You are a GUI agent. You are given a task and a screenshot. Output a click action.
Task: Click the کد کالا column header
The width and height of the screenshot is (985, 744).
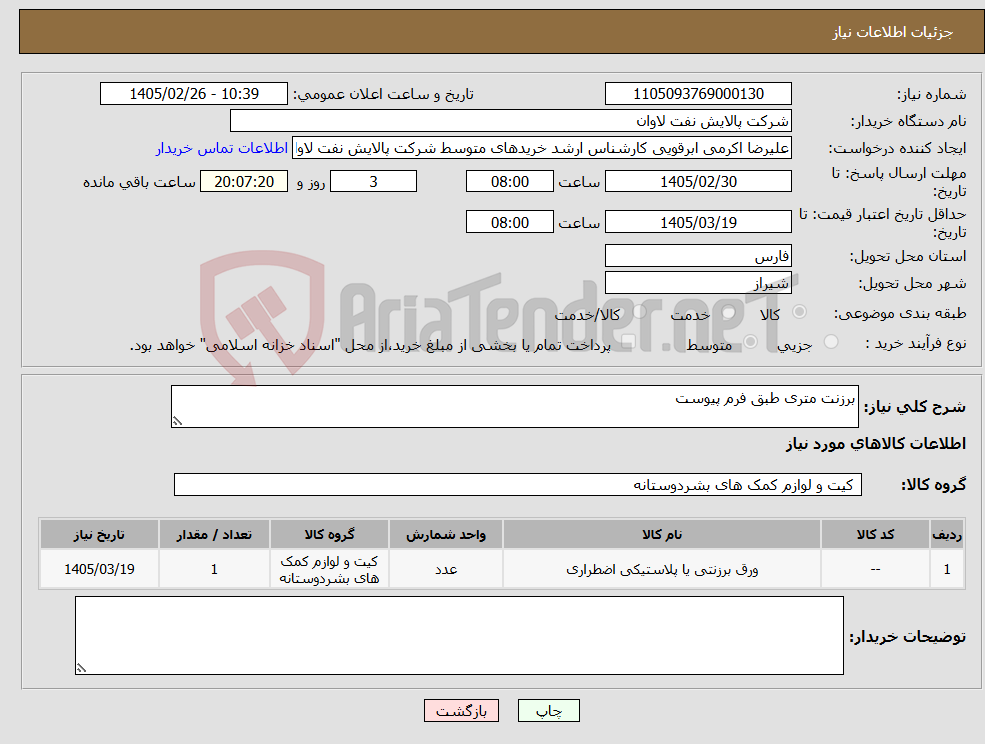pyautogui.click(x=875, y=534)
